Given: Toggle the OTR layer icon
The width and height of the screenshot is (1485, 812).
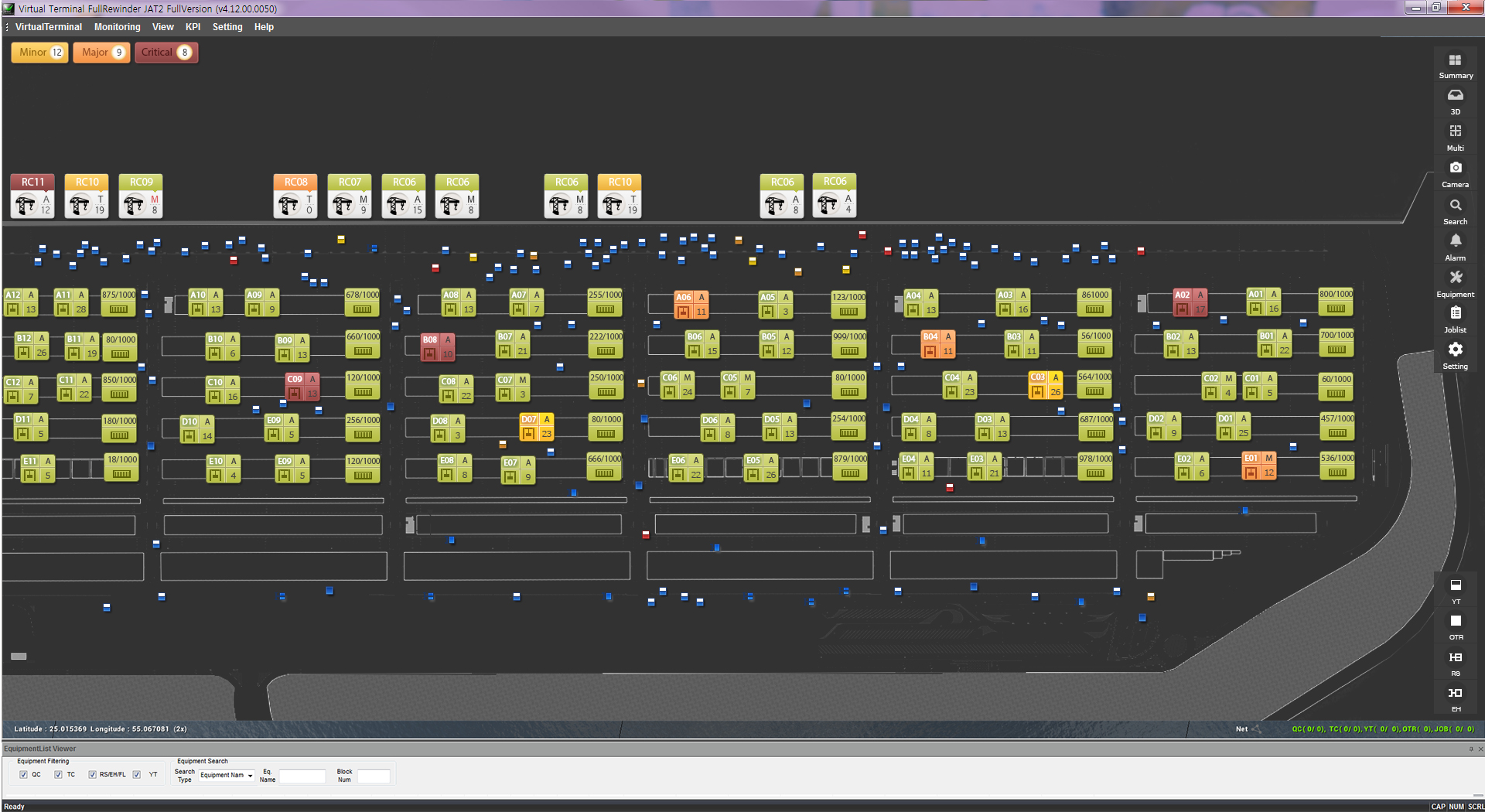Looking at the screenshot, I should click(1455, 626).
